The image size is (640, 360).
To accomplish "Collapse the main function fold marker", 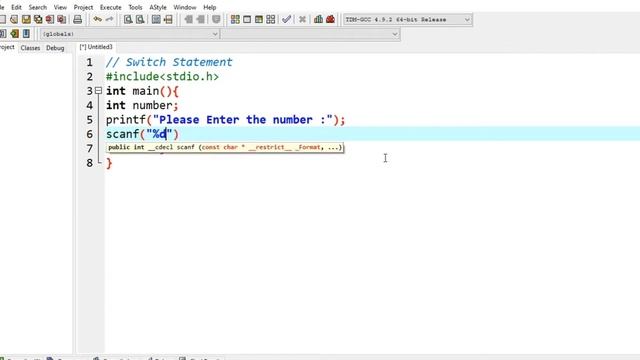I will pyautogui.click(x=98, y=91).
